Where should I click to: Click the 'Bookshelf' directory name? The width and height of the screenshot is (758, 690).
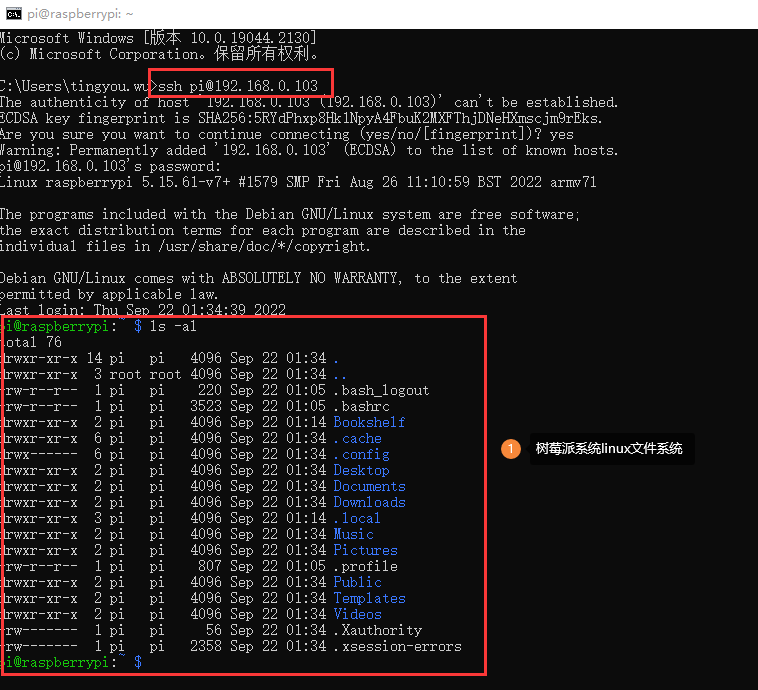pos(369,422)
